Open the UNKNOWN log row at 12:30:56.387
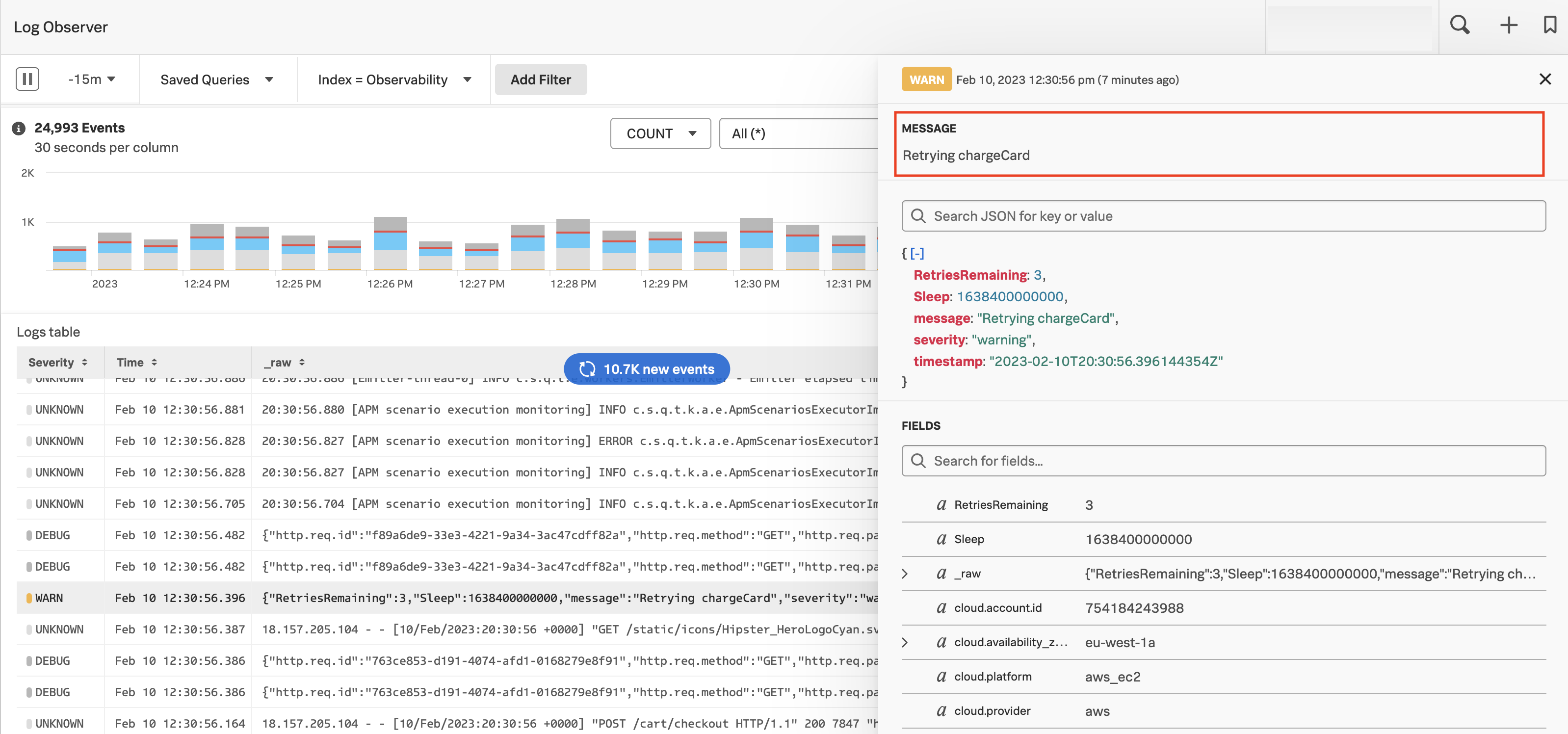 click(447, 629)
